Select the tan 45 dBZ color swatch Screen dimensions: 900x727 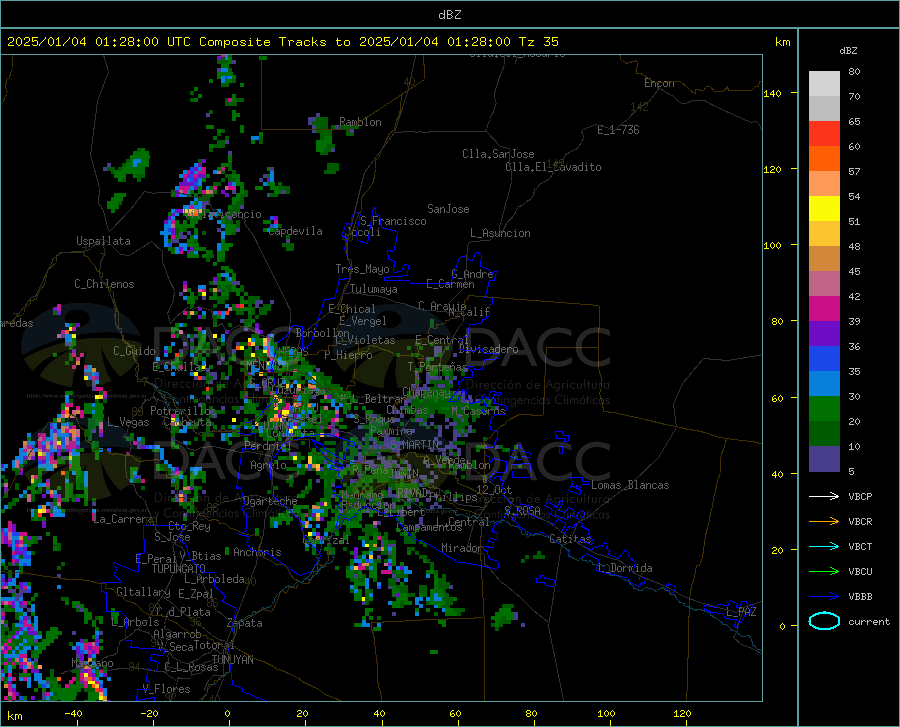coord(824,259)
